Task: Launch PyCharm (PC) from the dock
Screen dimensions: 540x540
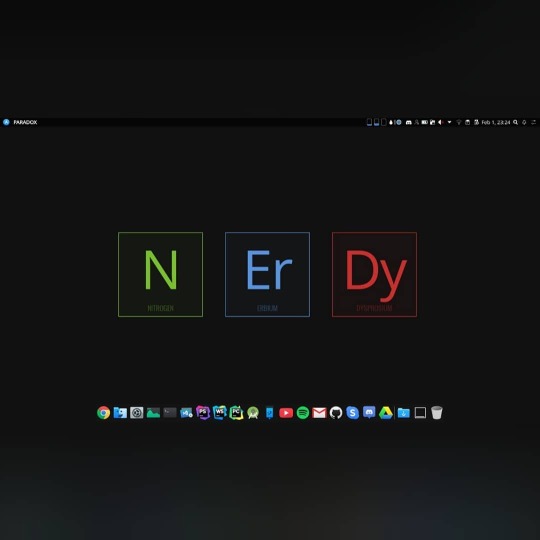Action: [x=236, y=413]
